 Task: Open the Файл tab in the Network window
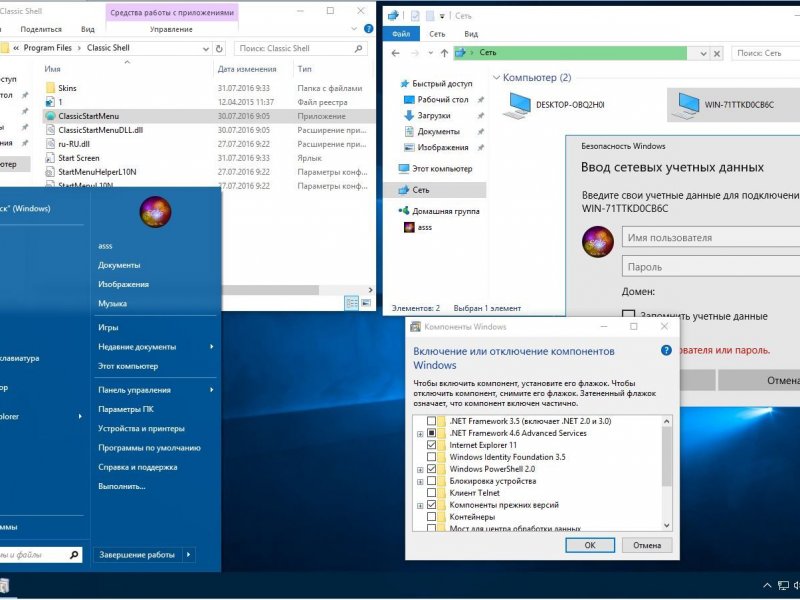[x=401, y=34]
